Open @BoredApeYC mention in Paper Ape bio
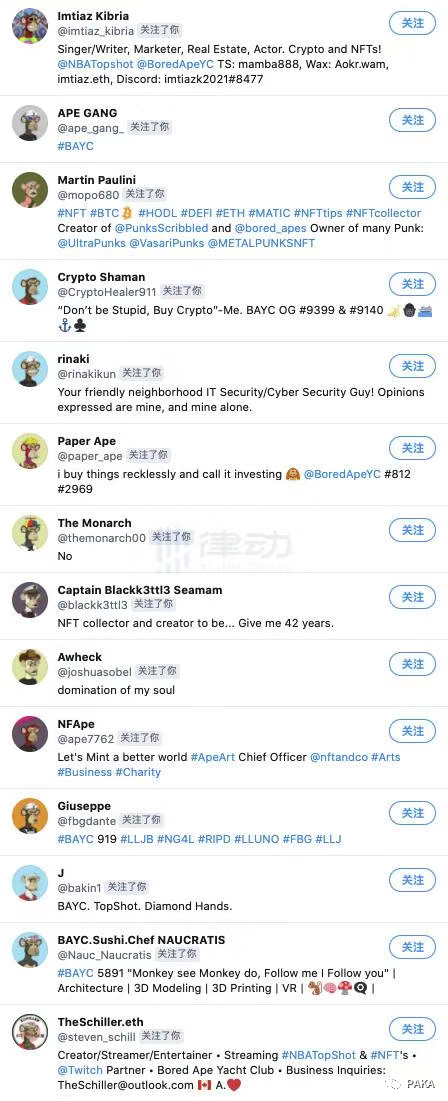The width and height of the screenshot is (448, 1101). (342, 474)
